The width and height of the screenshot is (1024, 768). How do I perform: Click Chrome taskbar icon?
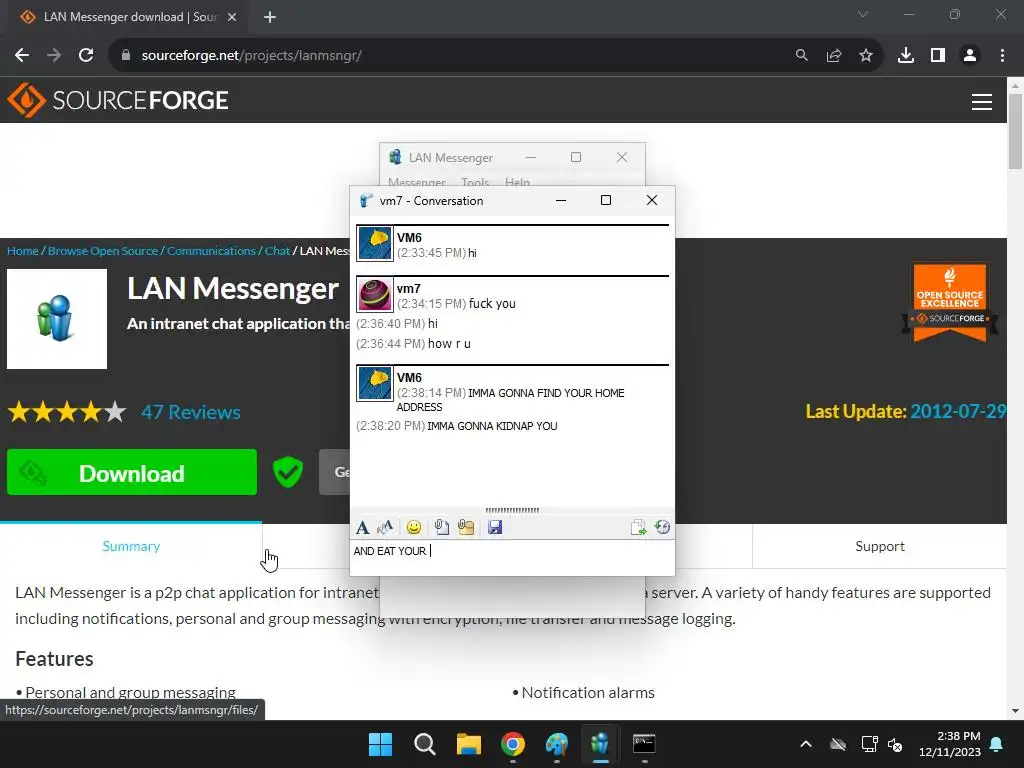[x=513, y=744]
